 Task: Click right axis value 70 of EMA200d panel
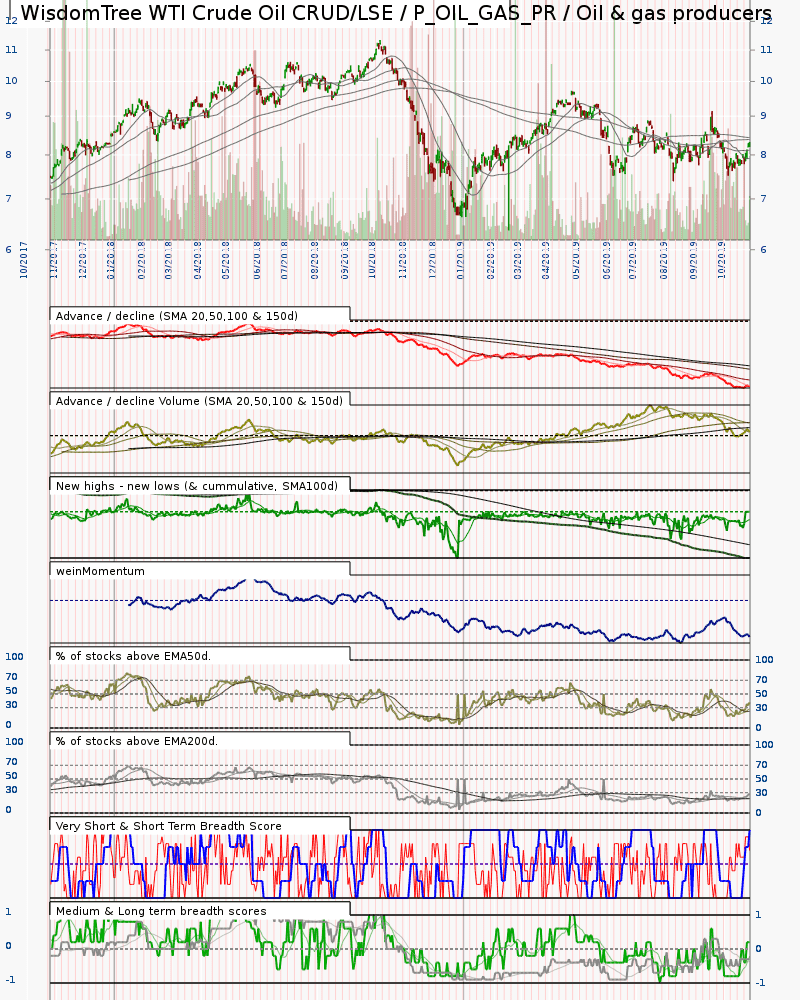tap(761, 764)
